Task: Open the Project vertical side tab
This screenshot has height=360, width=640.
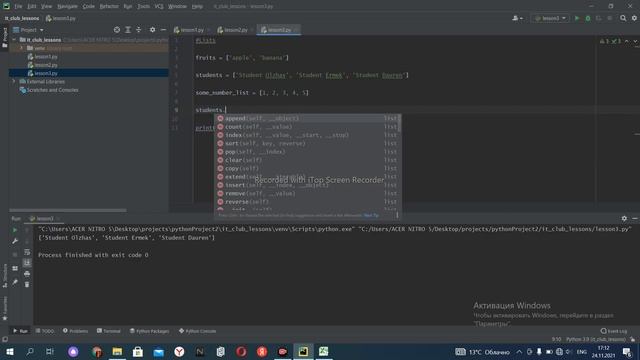Action: pos(5,38)
